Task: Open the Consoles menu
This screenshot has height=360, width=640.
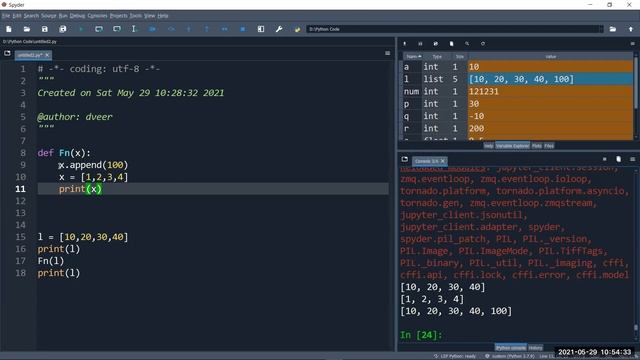Action: (98, 16)
